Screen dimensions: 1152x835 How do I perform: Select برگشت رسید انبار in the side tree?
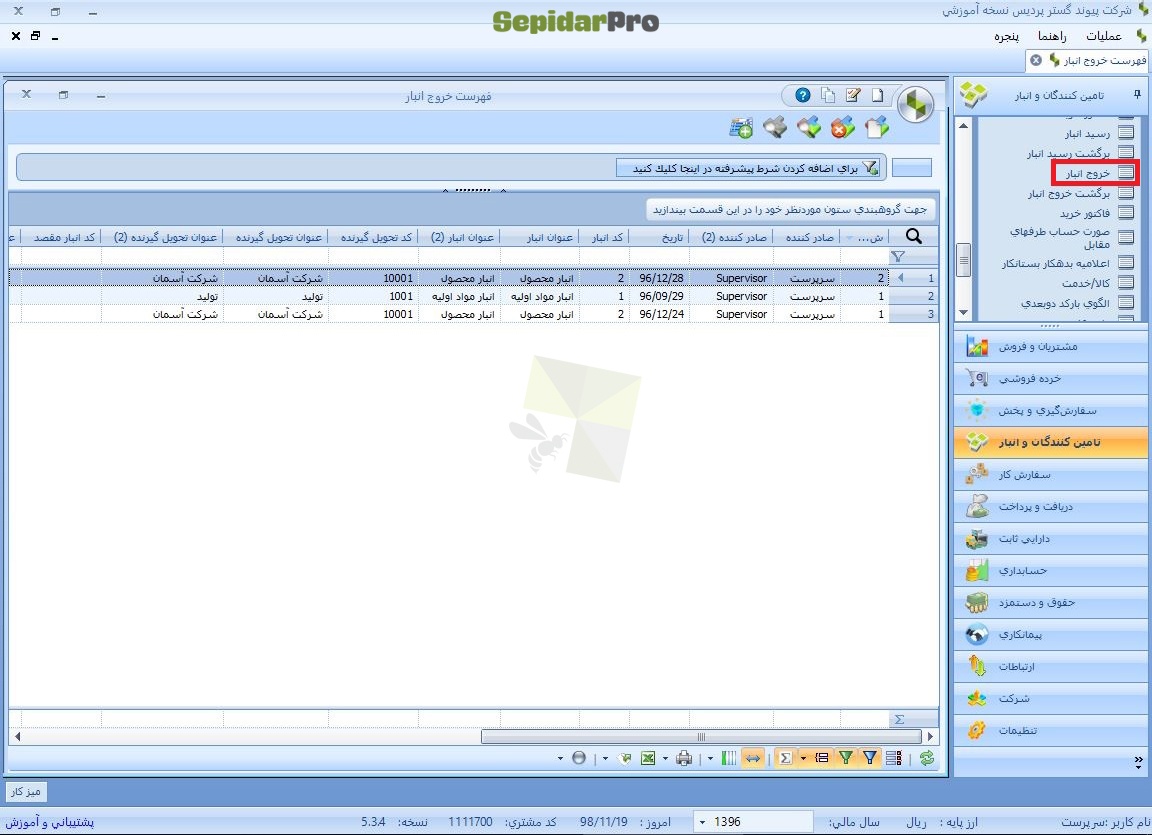click(x=1069, y=153)
